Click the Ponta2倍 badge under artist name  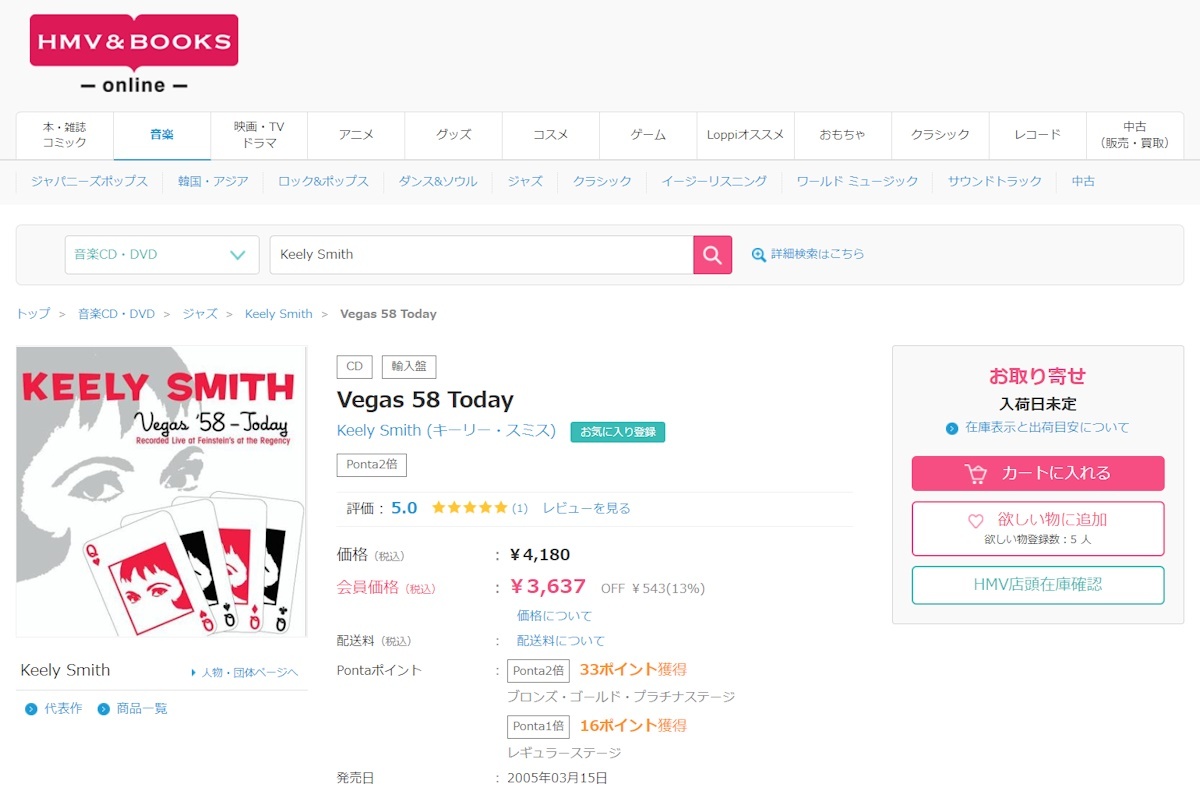point(372,465)
